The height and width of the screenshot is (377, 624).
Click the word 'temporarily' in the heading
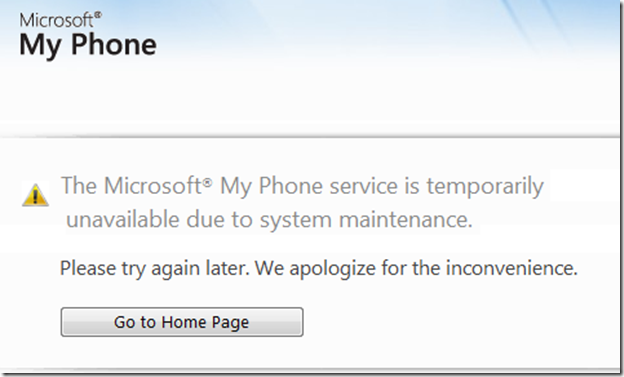point(485,186)
